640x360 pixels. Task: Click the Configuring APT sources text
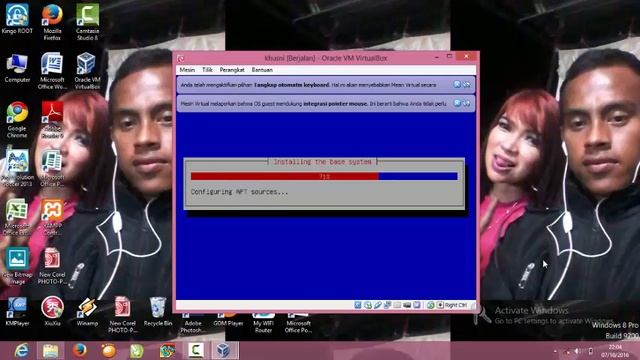point(239,192)
